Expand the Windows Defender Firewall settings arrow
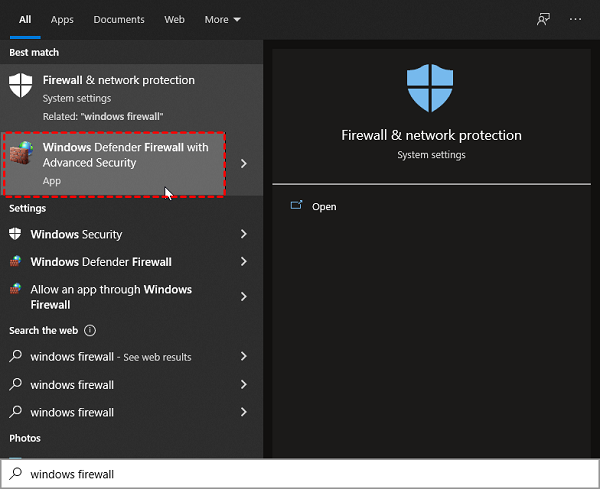This screenshot has width=600, height=489. coord(244,261)
